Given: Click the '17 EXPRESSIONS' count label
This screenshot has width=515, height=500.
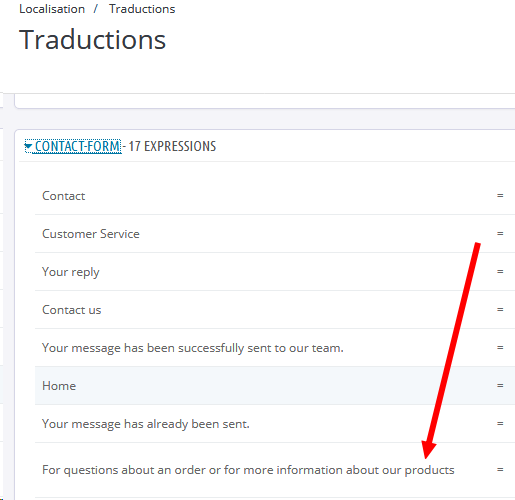Looking at the screenshot, I should [172, 146].
